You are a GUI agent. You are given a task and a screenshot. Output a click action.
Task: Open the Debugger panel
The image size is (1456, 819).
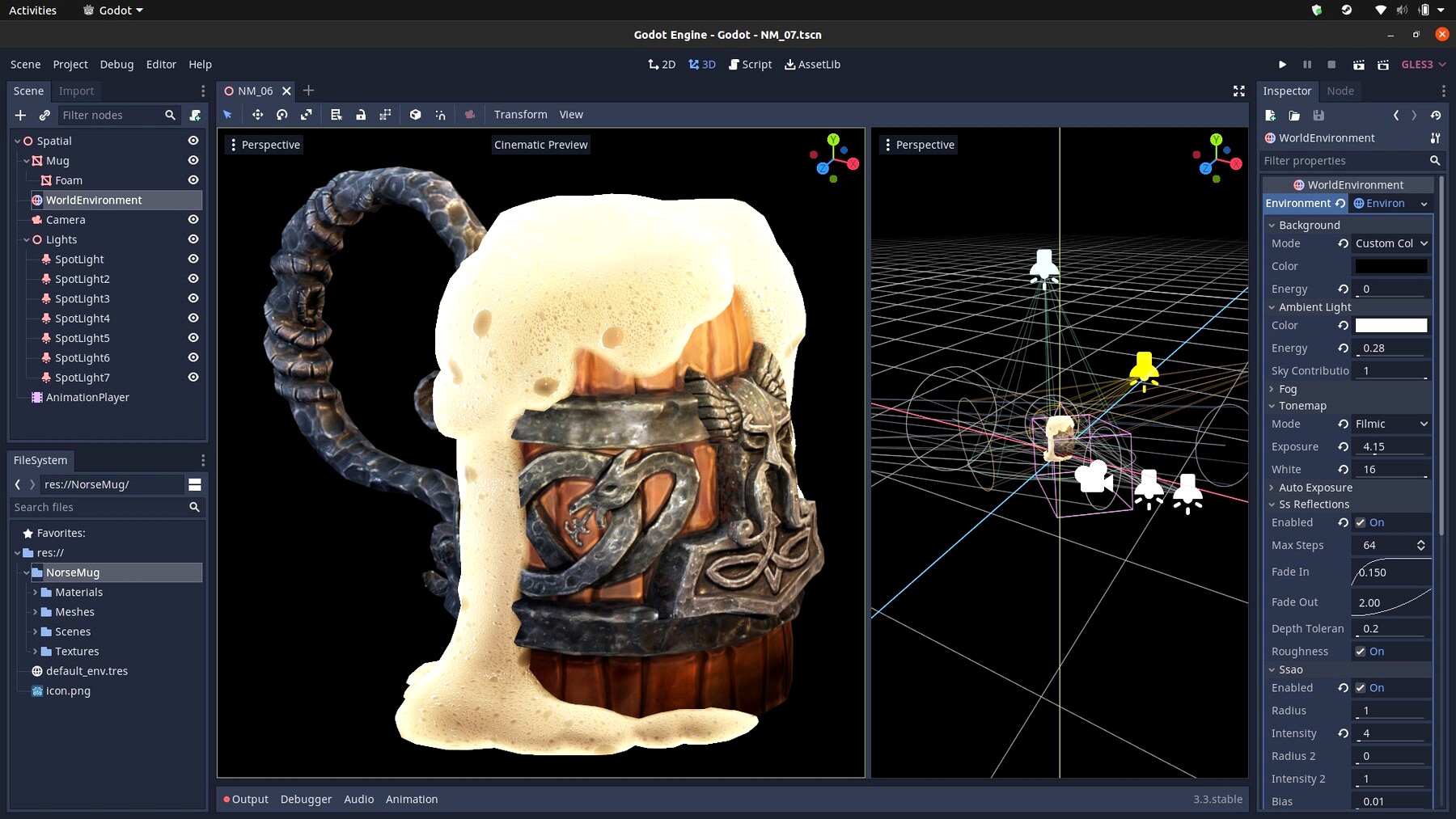306,800
